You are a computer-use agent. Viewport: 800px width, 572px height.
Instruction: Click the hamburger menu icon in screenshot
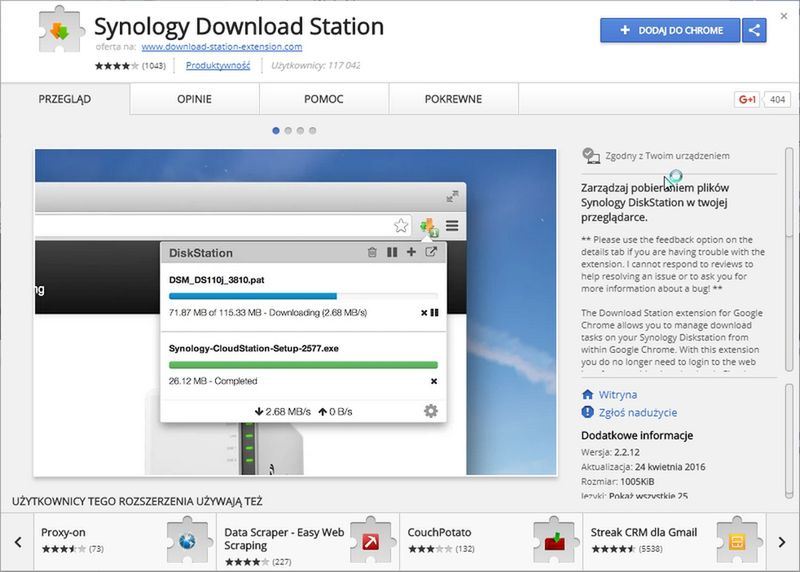452,226
